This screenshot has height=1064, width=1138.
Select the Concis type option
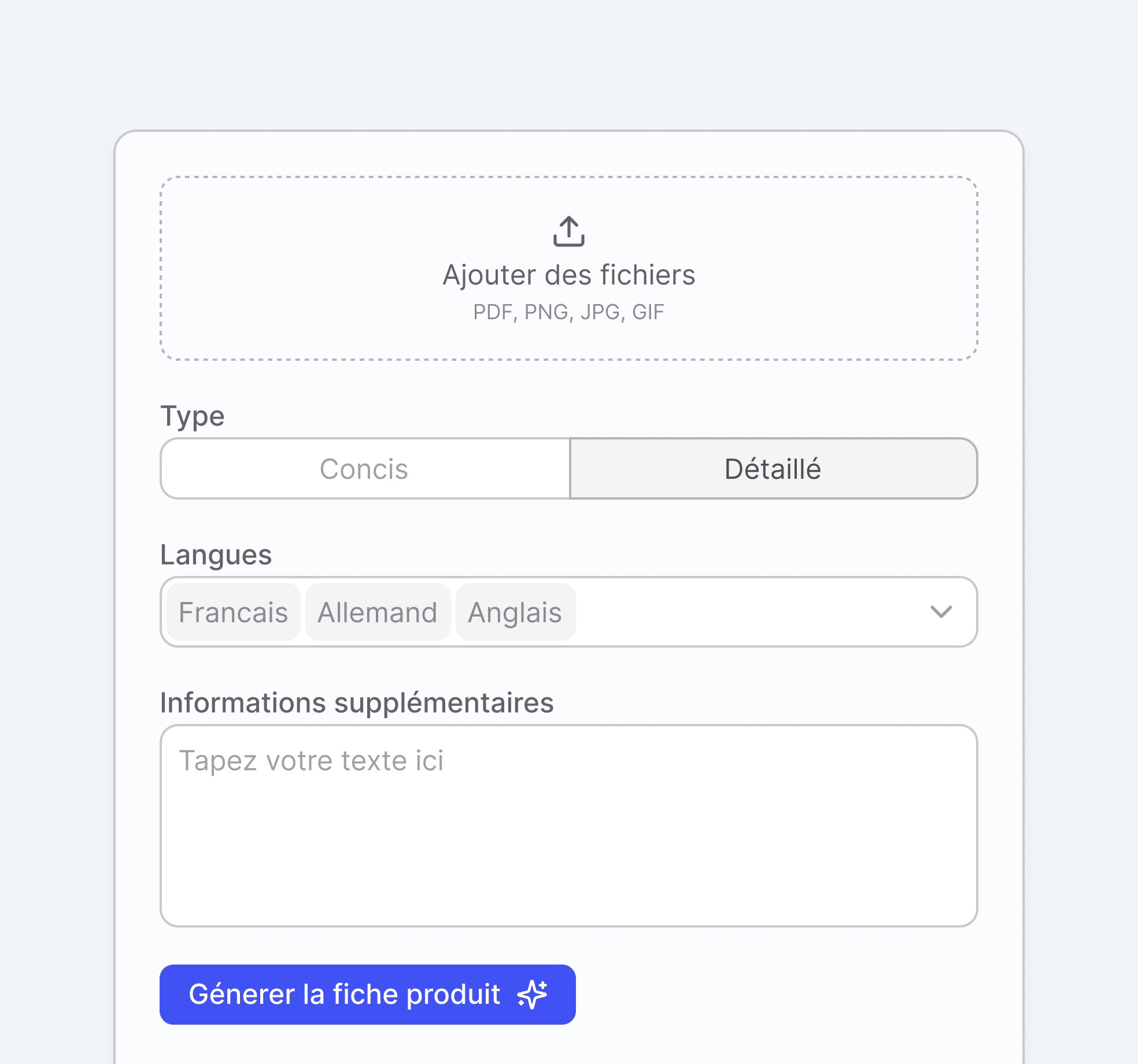[364, 468]
